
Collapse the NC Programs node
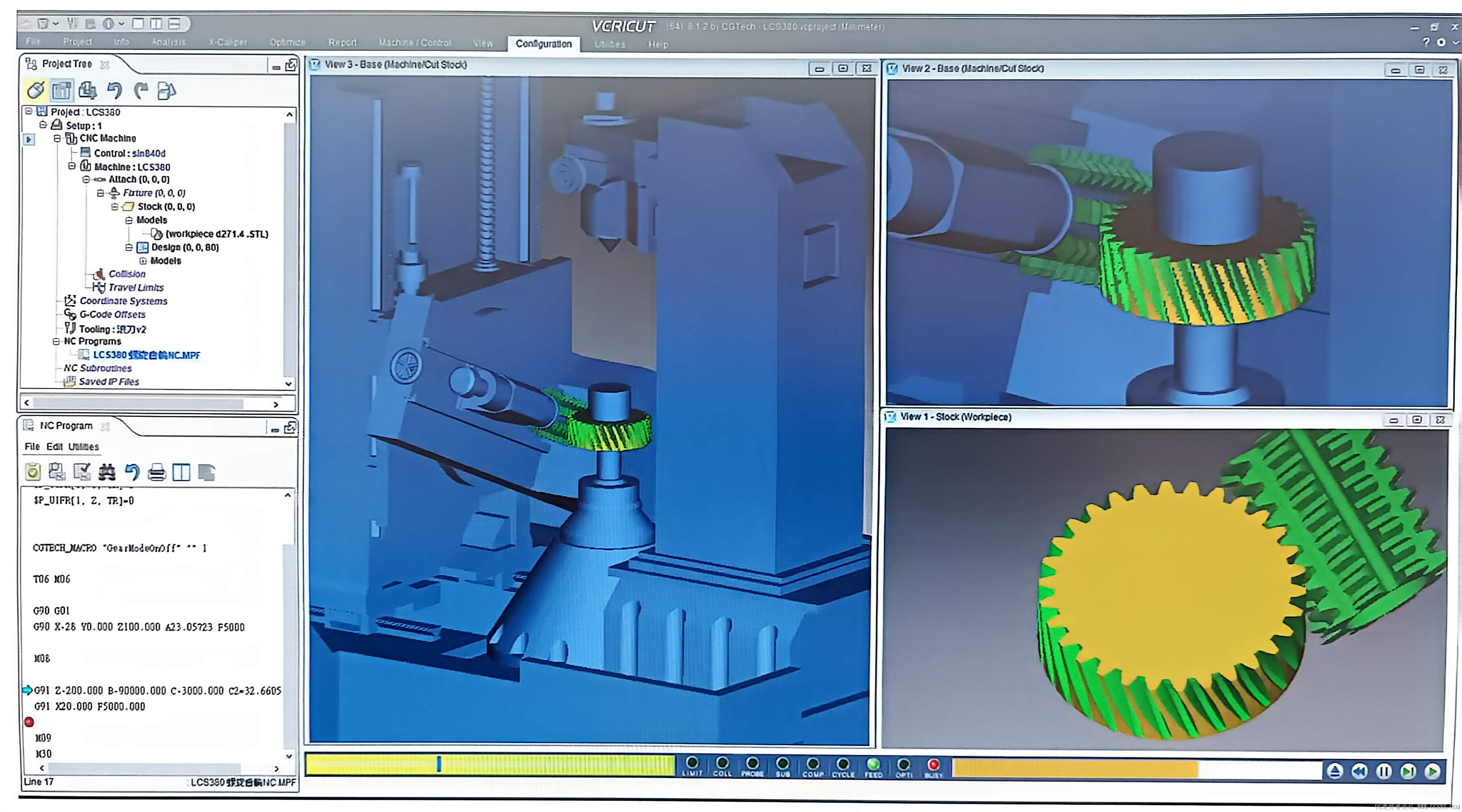coord(56,341)
